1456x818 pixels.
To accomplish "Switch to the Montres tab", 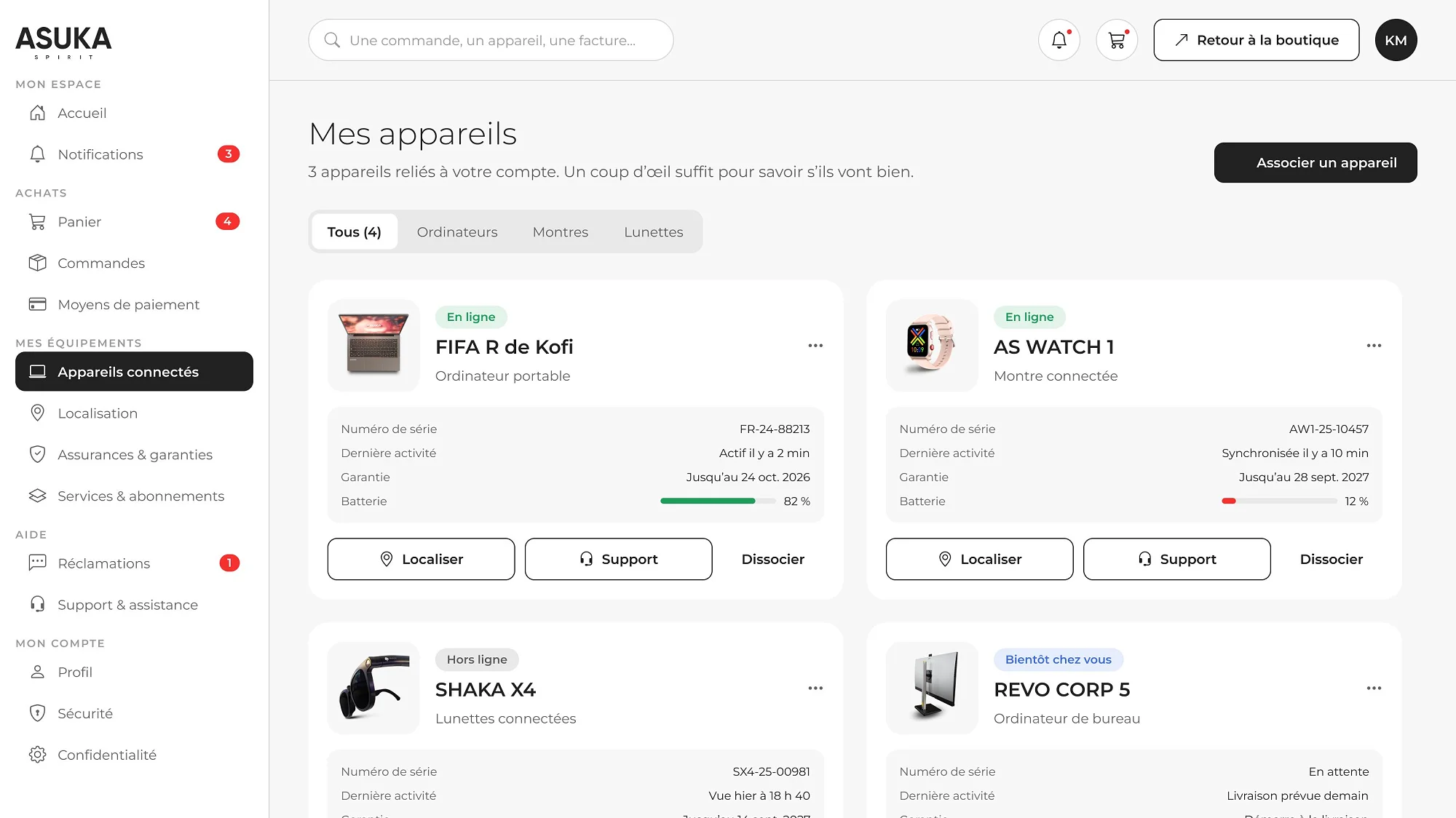I will (x=561, y=232).
